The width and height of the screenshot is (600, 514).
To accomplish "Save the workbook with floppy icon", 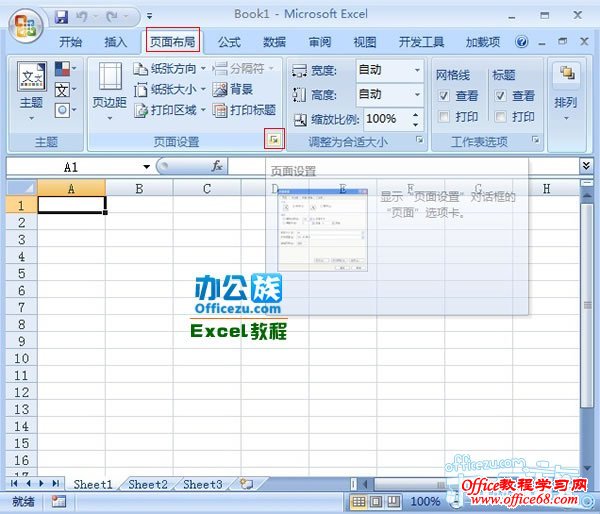I will [x=61, y=17].
